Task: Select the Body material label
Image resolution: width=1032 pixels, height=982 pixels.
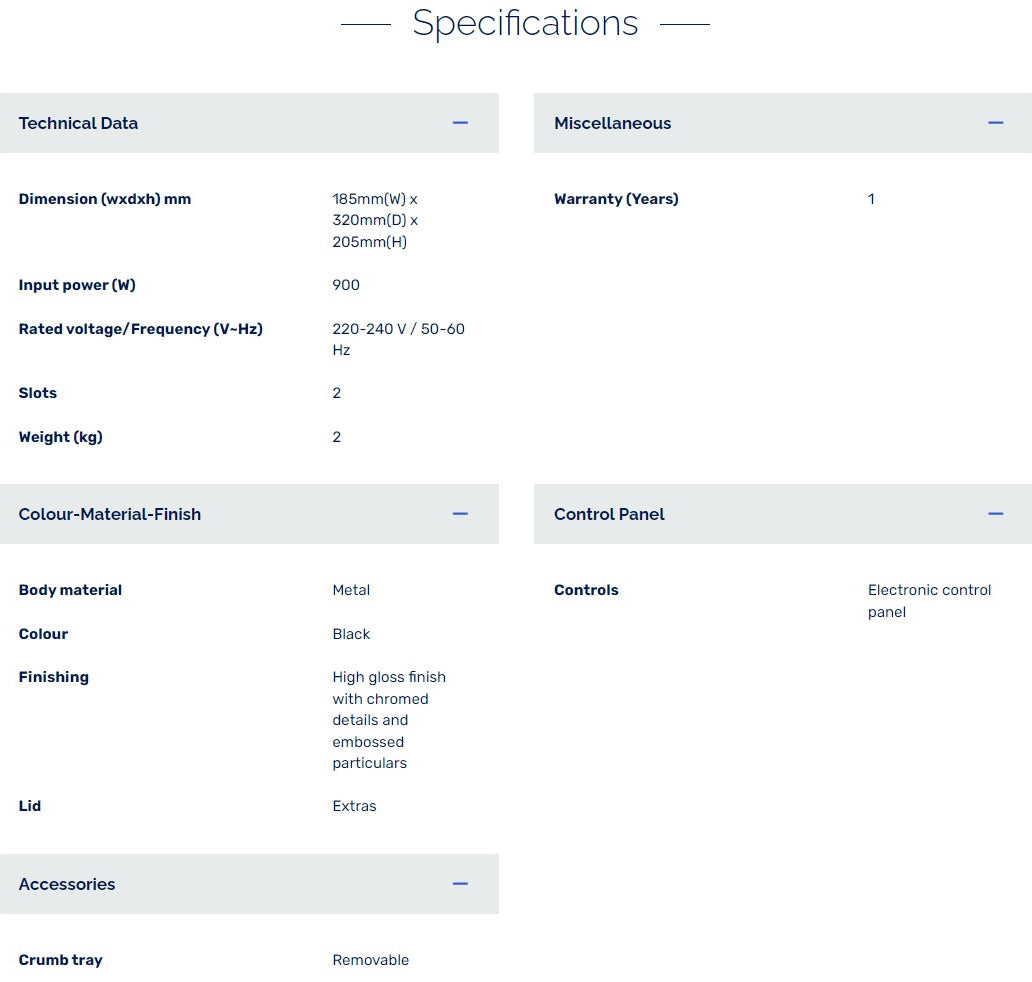Action: coord(70,590)
